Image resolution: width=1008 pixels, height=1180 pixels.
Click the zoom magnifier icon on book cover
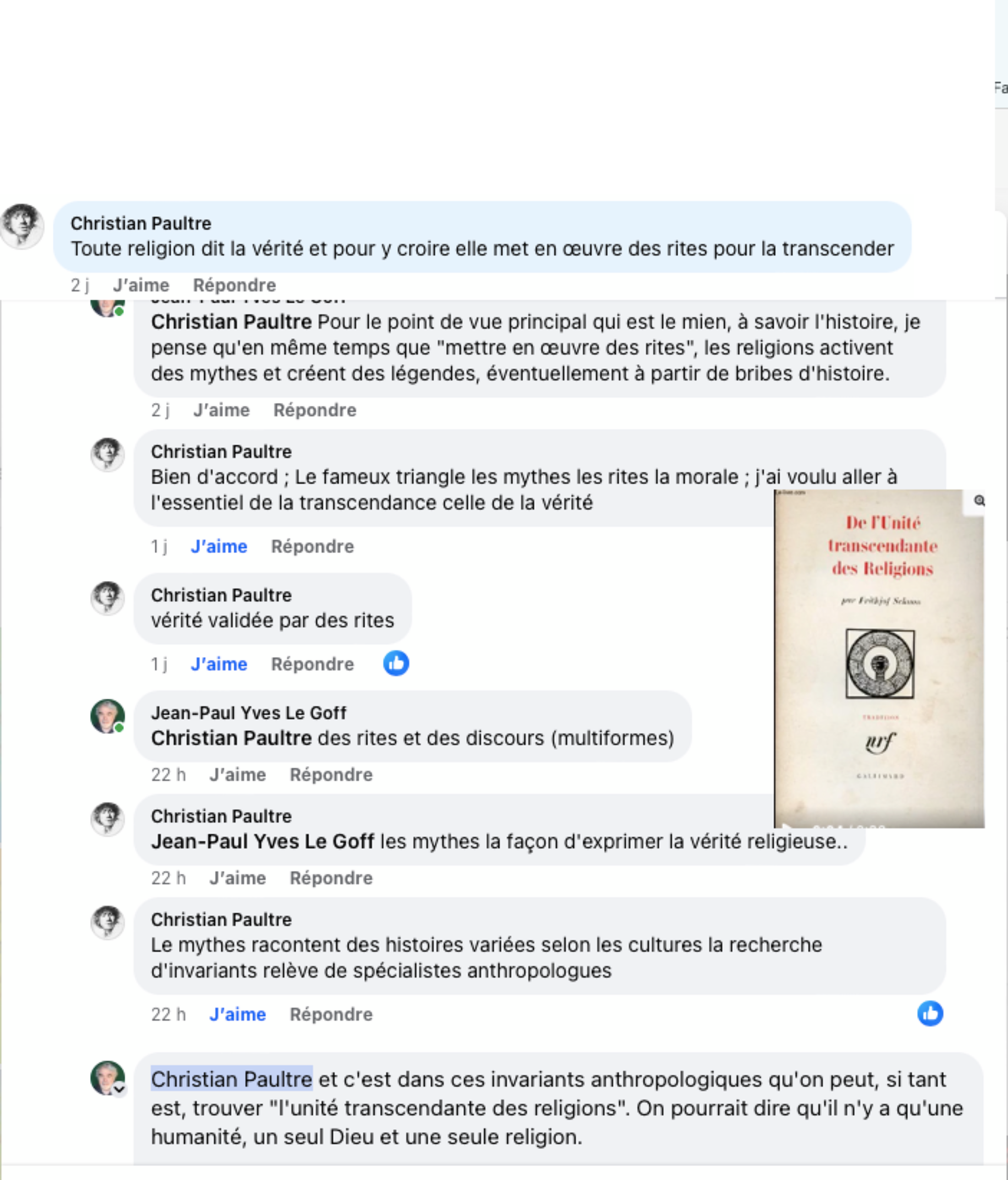click(x=979, y=501)
